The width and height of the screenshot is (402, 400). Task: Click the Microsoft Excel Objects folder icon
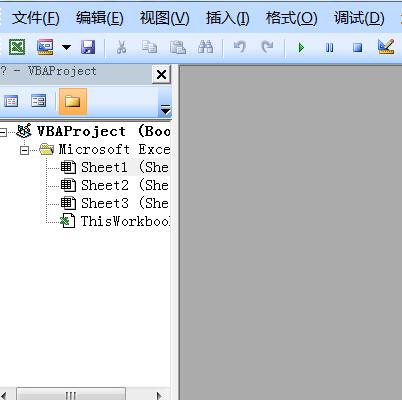[47, 149]
